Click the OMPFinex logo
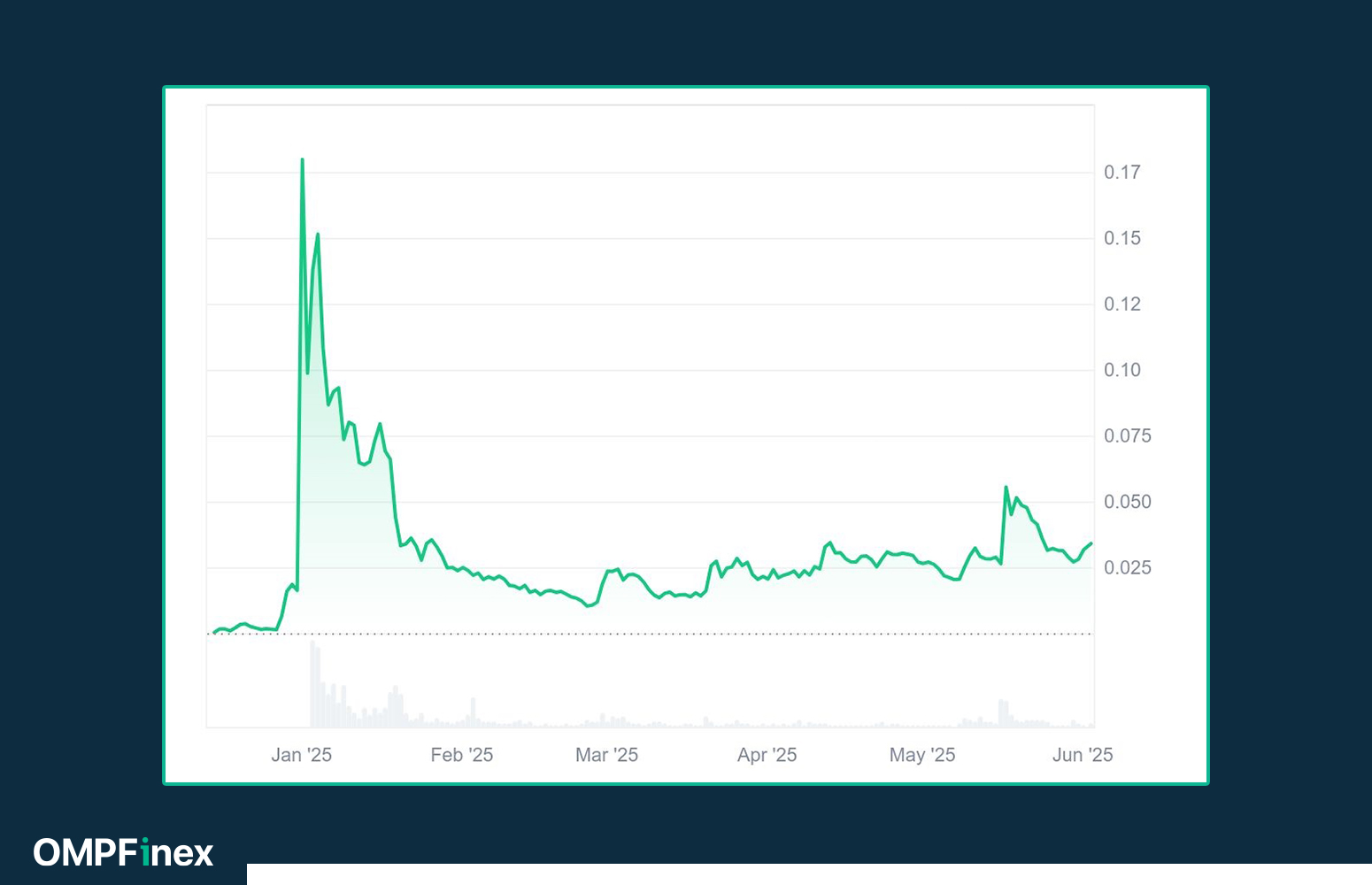 click(x=123, y=852)
